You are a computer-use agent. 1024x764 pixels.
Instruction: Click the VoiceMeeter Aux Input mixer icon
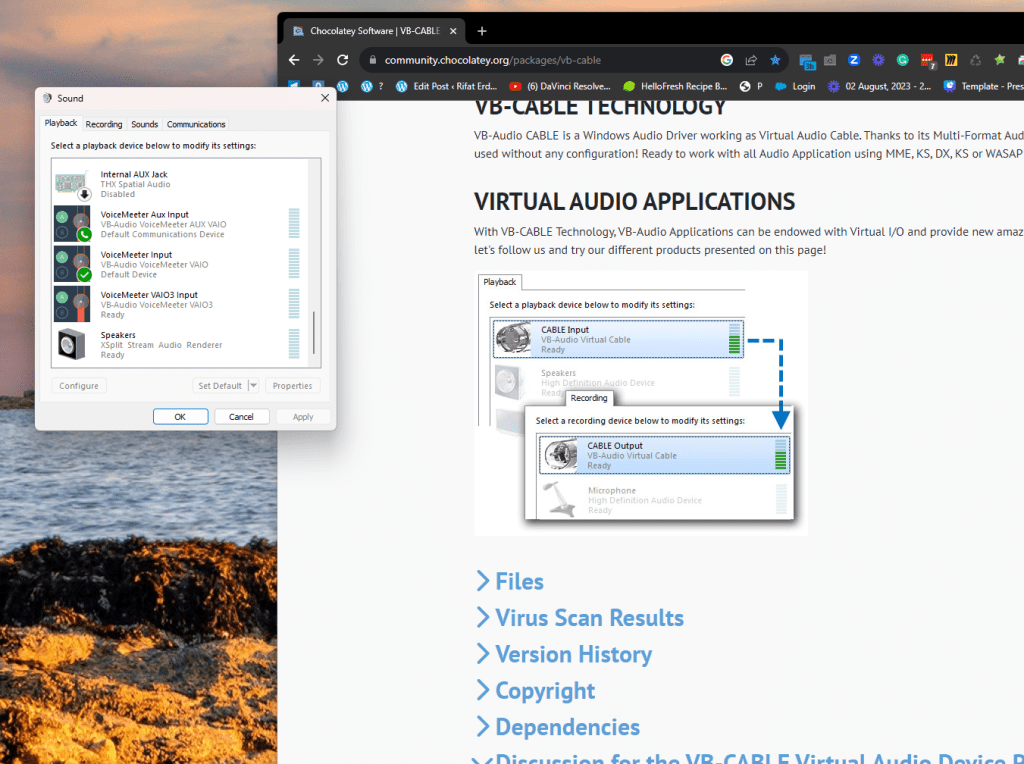coord(72,224)
